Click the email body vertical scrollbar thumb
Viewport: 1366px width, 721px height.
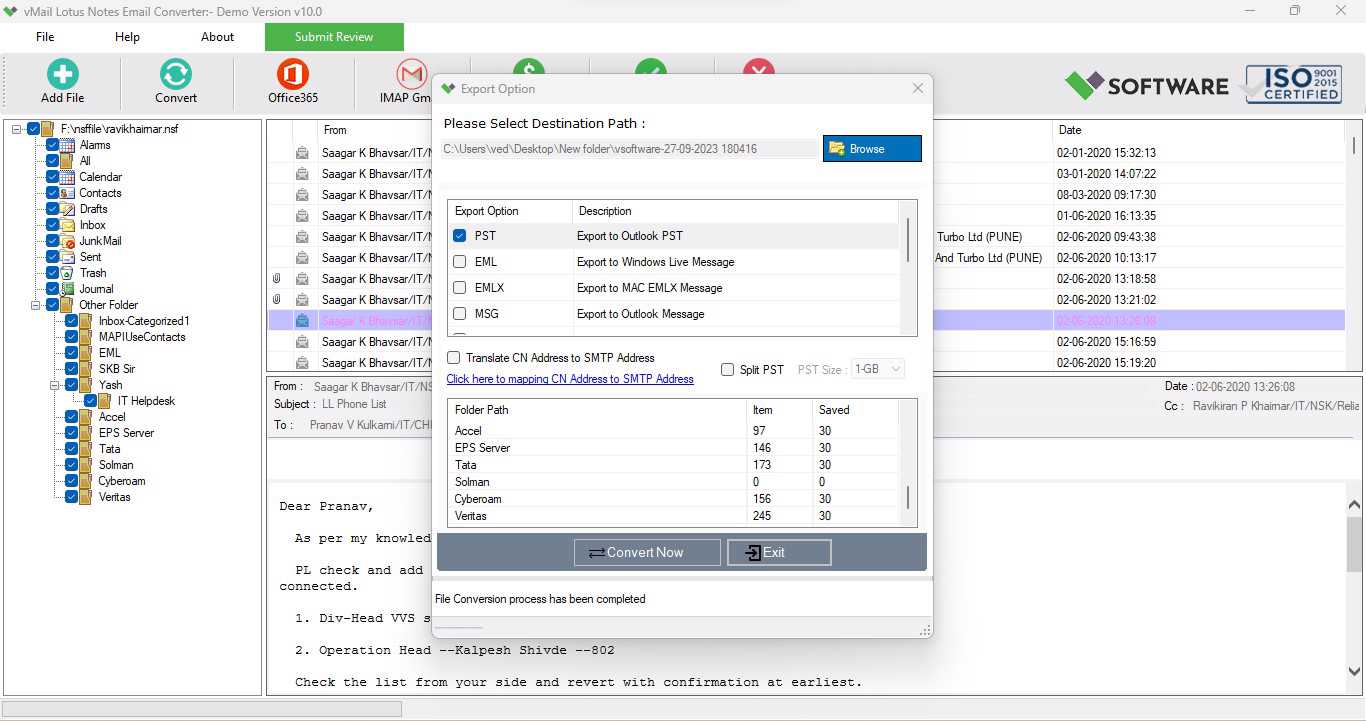coord(1355,544)
